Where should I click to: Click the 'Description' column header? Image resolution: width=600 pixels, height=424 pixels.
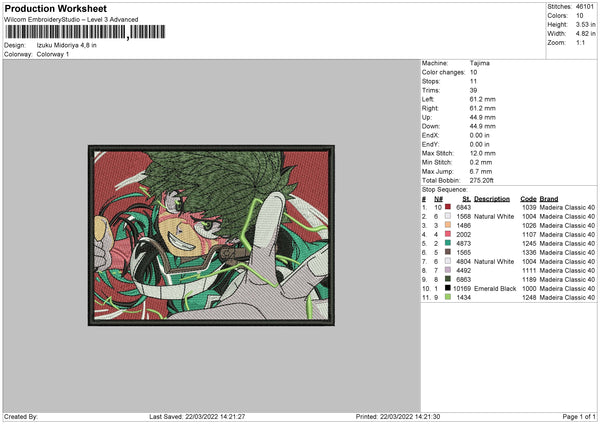pyautogui.click(x=492, y=199)
